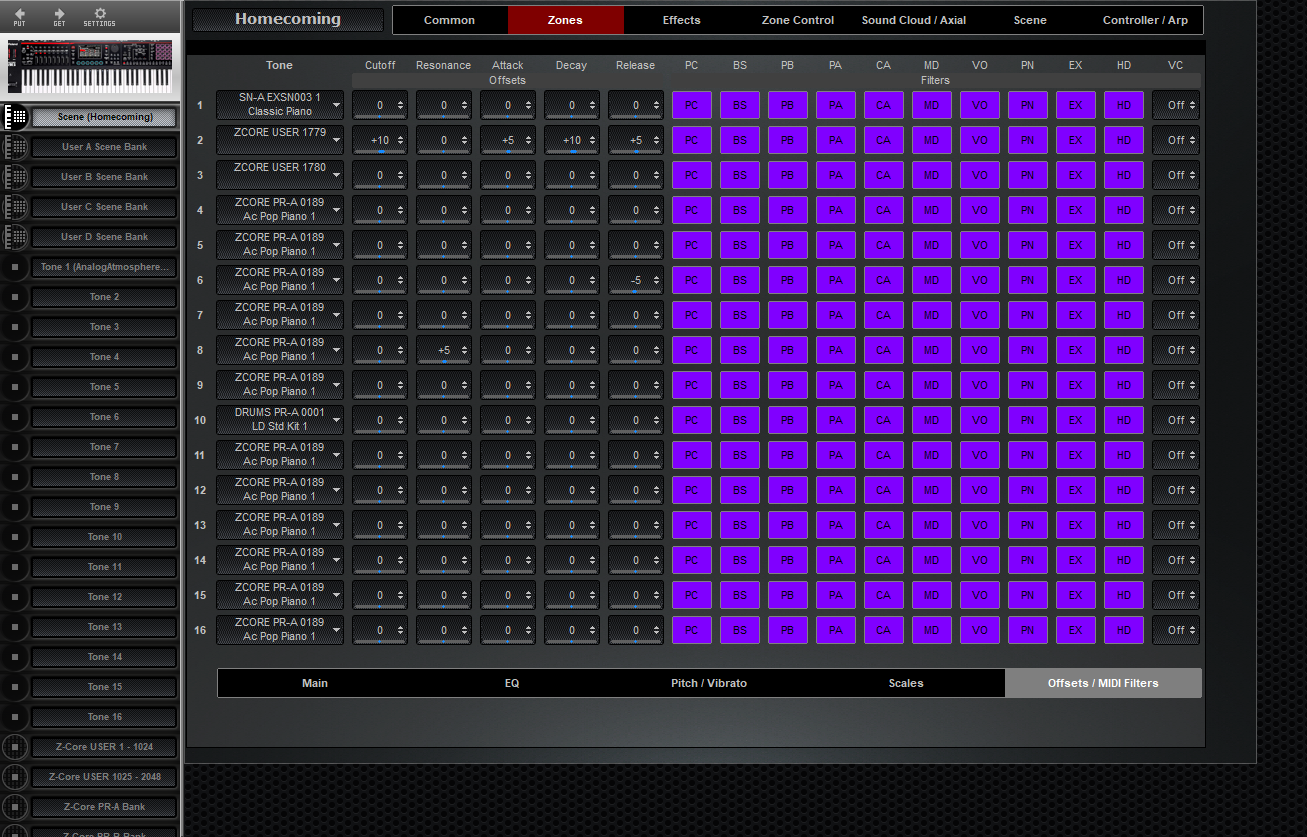This screenshot has width=1307, height=837.
Task: Select the User B Scene Bank button
Action: tap(104, 177)
